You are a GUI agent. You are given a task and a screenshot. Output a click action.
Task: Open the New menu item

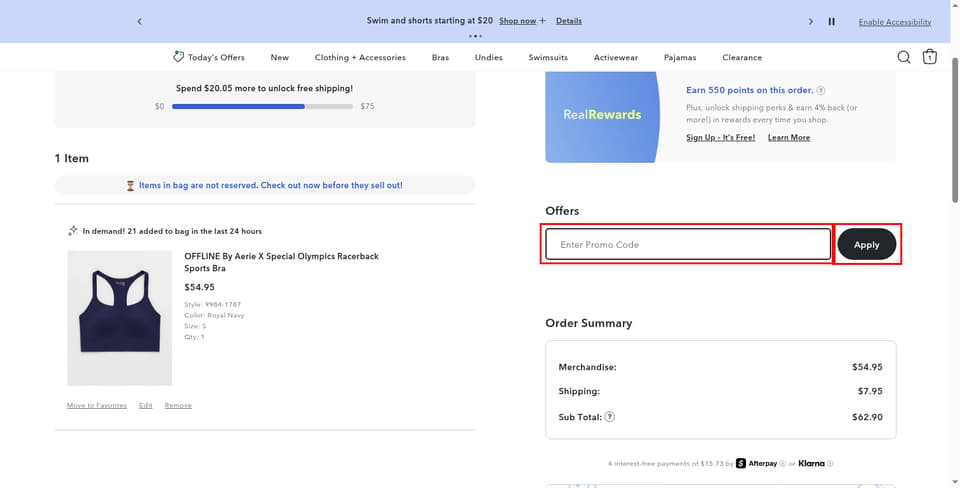coord(280,58)
